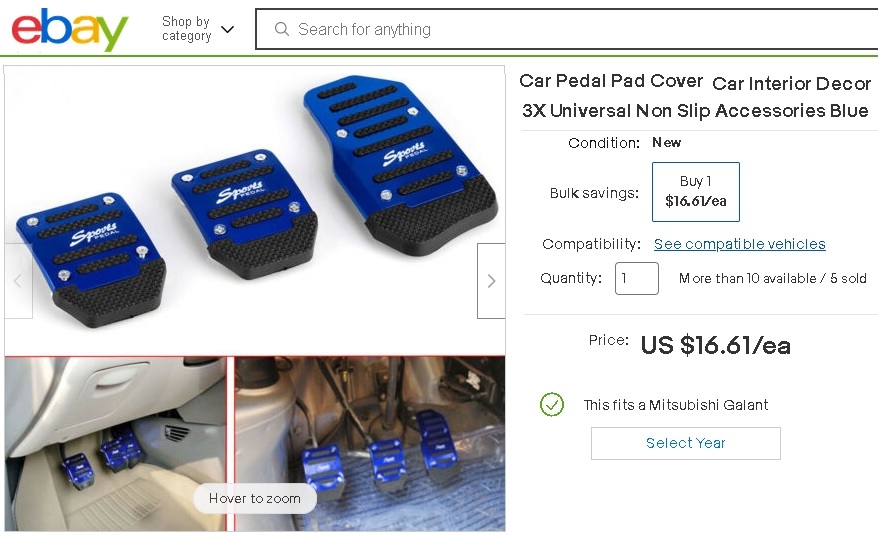View the left car interior photo

[116, 444]
